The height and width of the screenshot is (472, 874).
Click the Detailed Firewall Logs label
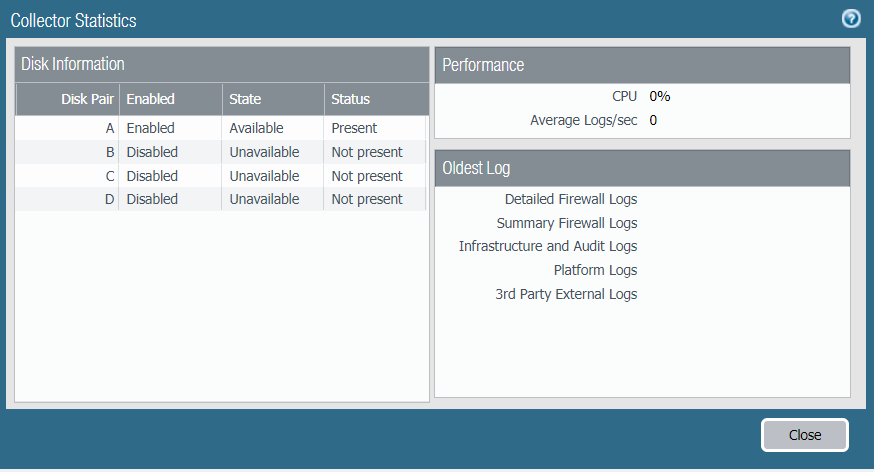pyautogui.click(x=571, y=200)
